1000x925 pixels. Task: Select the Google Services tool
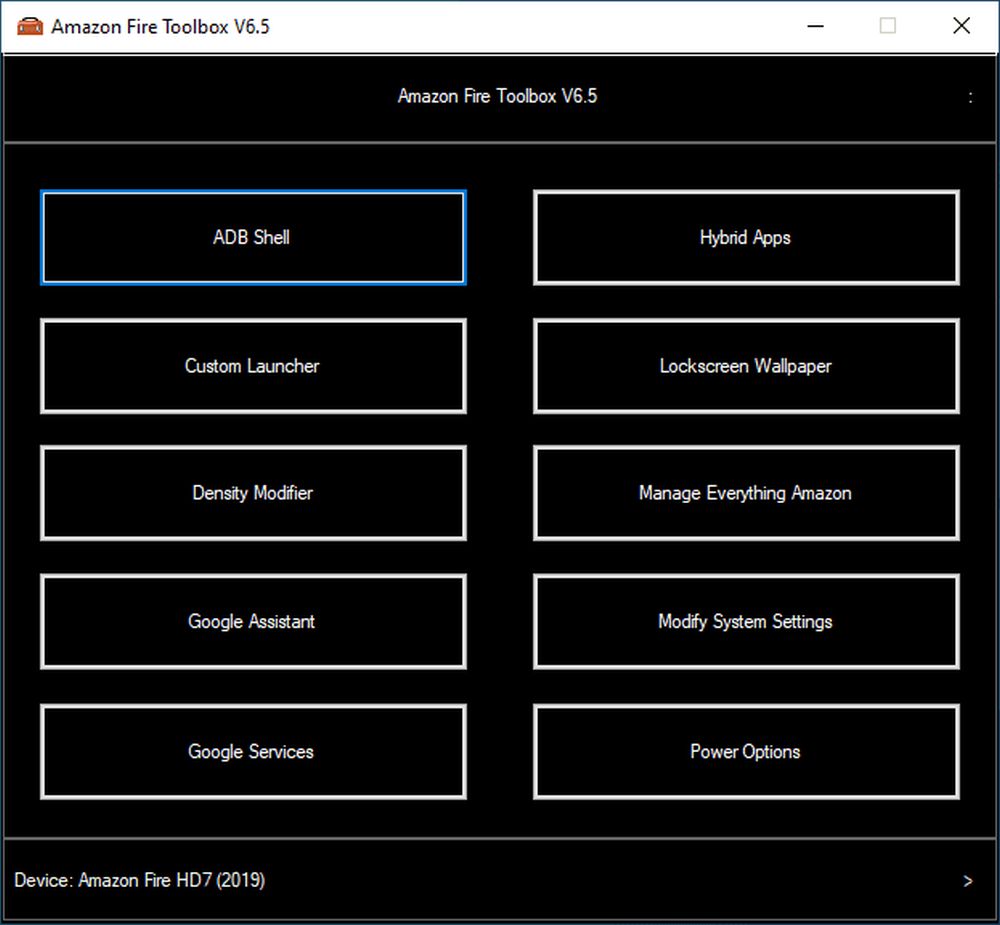click(253, 751)
